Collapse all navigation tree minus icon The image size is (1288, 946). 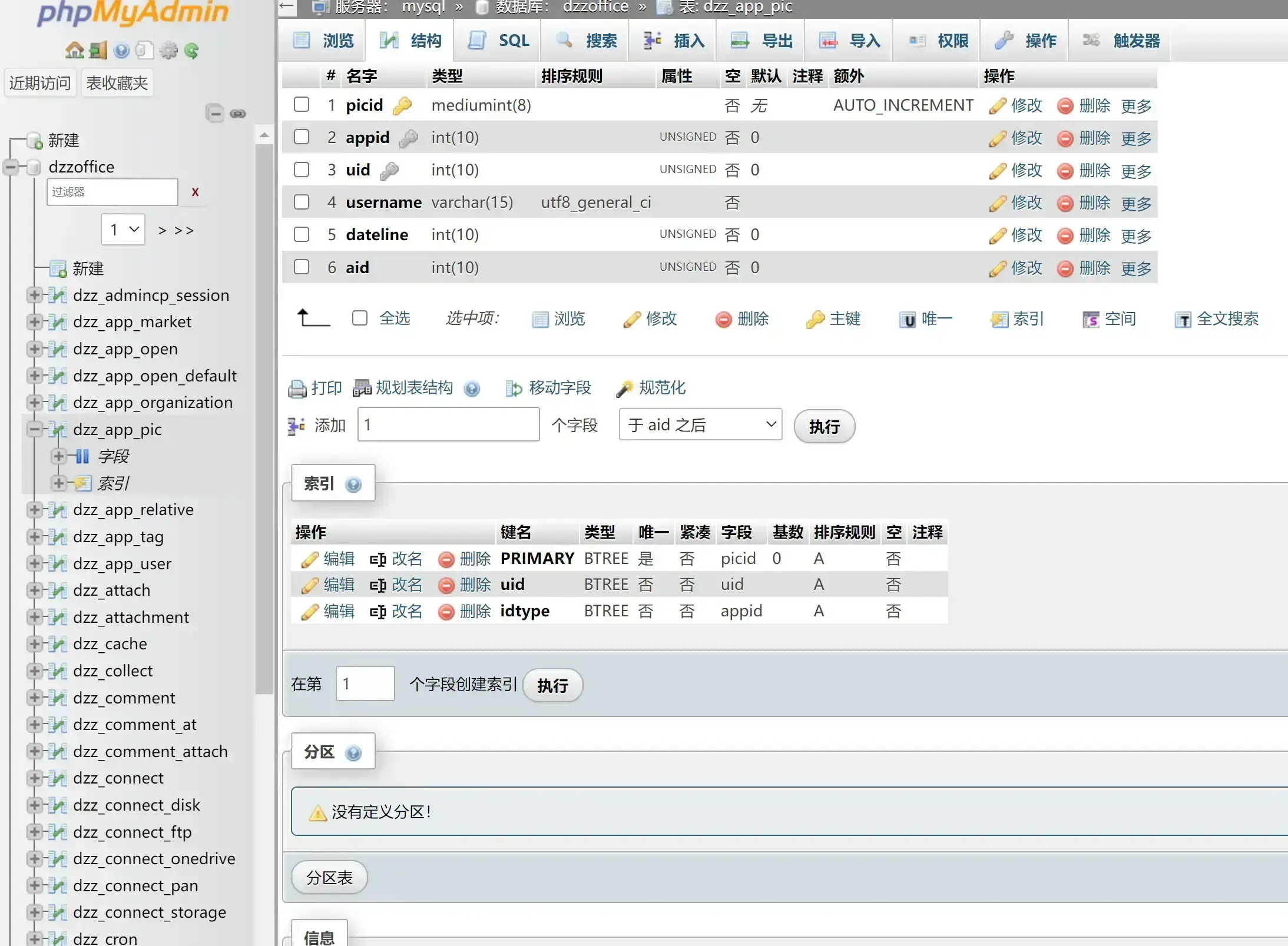(214, 113)
